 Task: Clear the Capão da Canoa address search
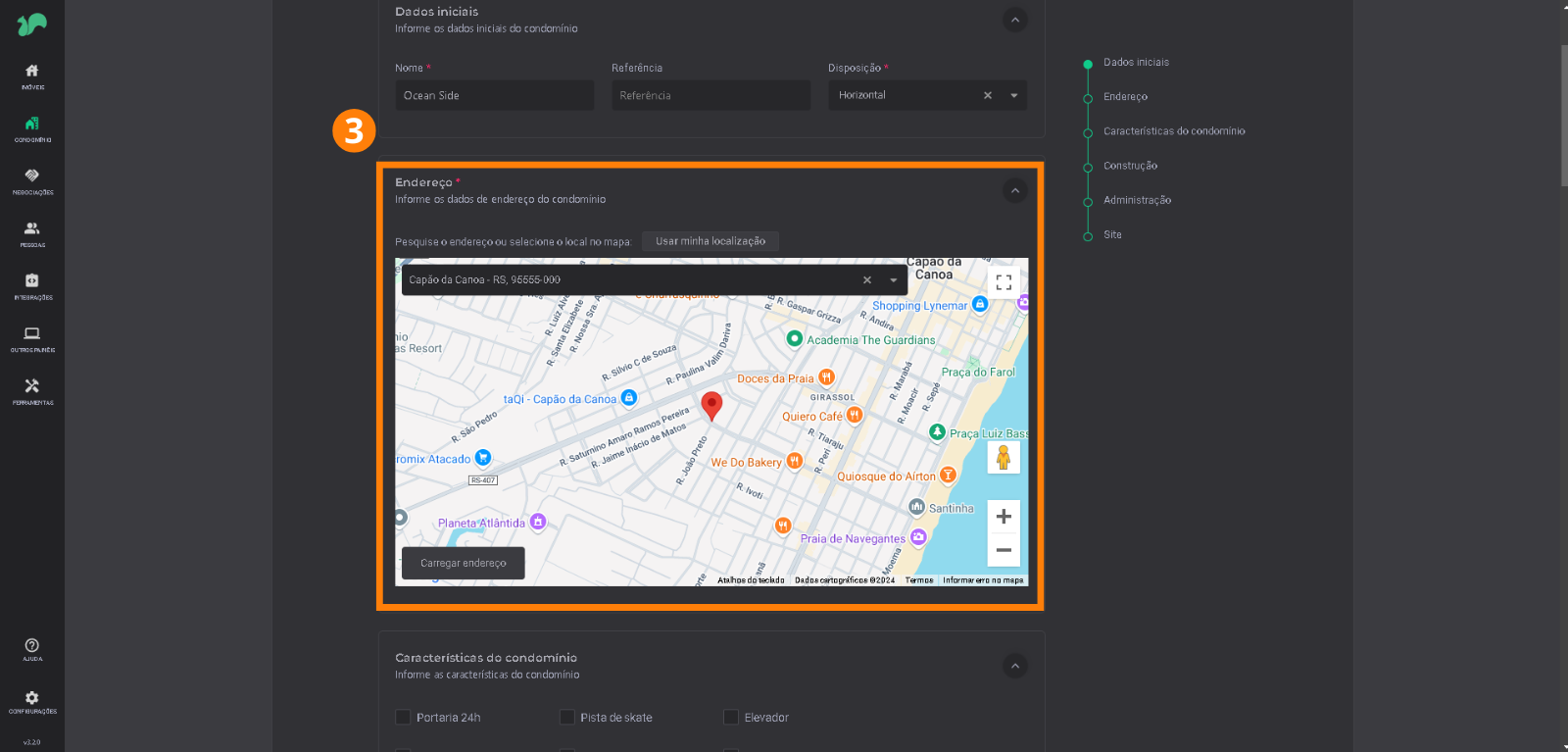(x=867, y=280)
